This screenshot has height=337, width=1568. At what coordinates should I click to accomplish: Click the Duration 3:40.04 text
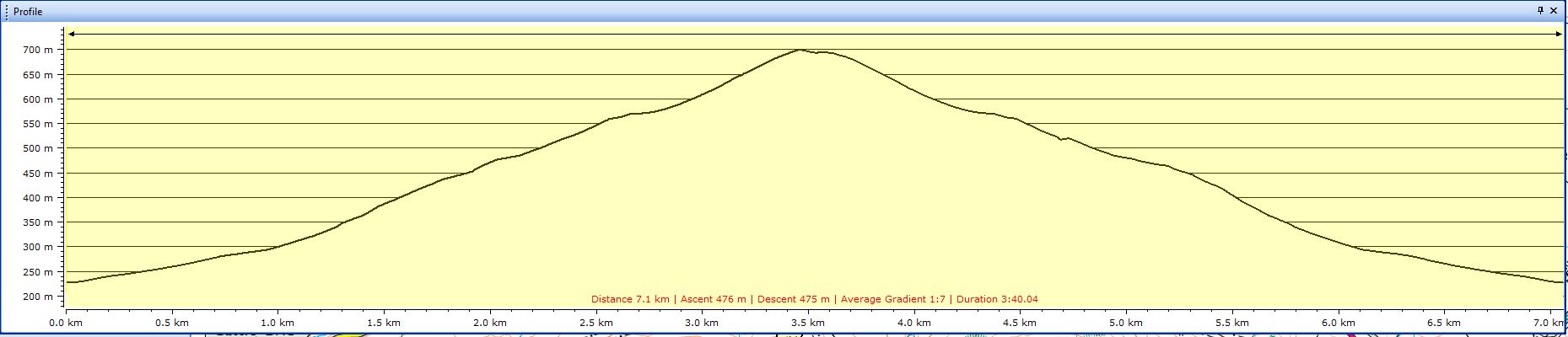point(997,299)
